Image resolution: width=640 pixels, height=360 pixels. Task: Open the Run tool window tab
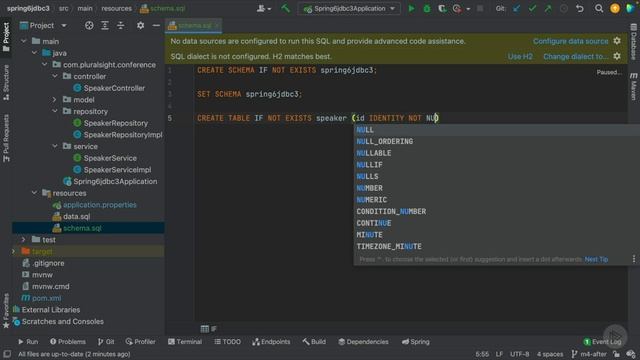pos(28,342)
